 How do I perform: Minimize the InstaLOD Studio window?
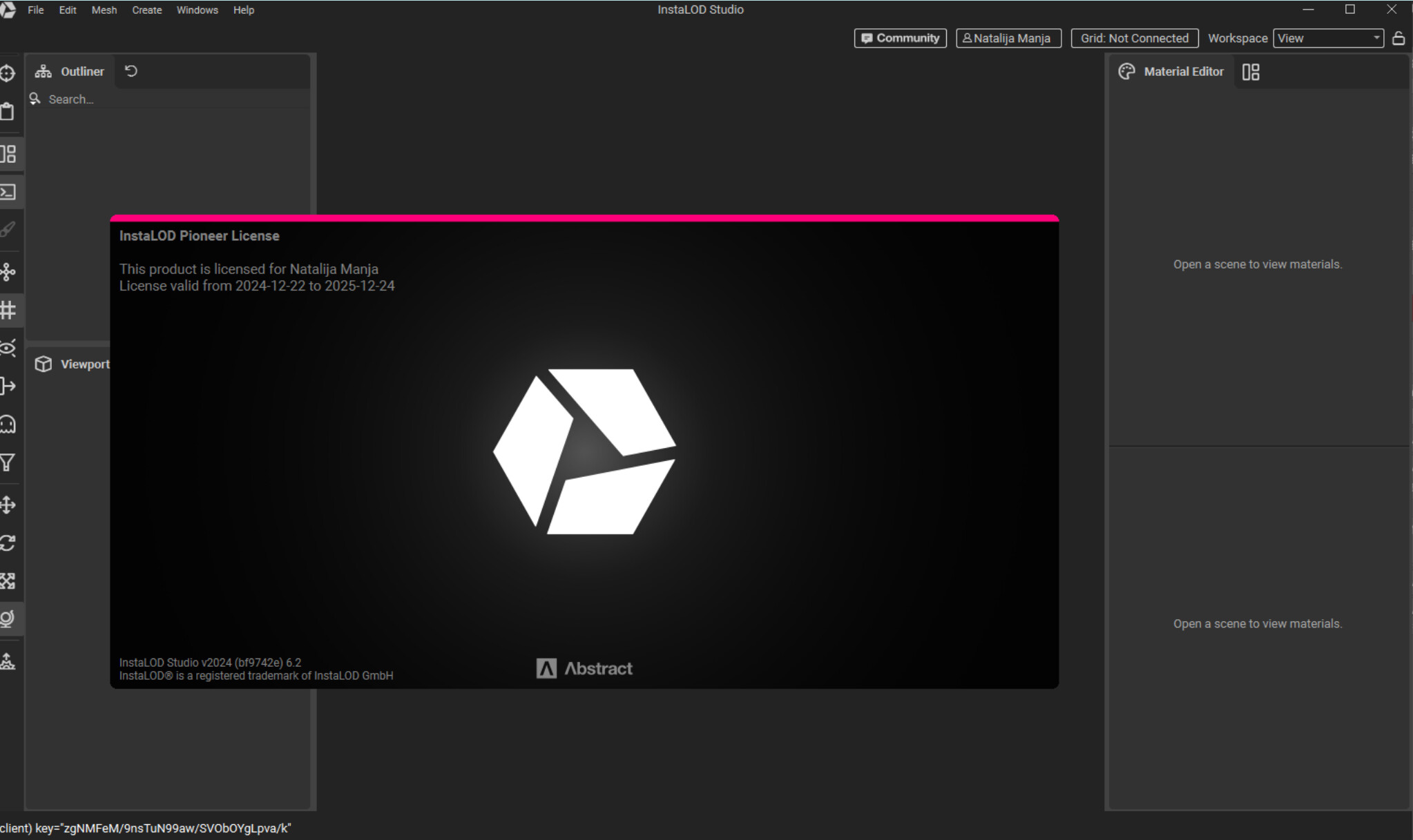1308,10
